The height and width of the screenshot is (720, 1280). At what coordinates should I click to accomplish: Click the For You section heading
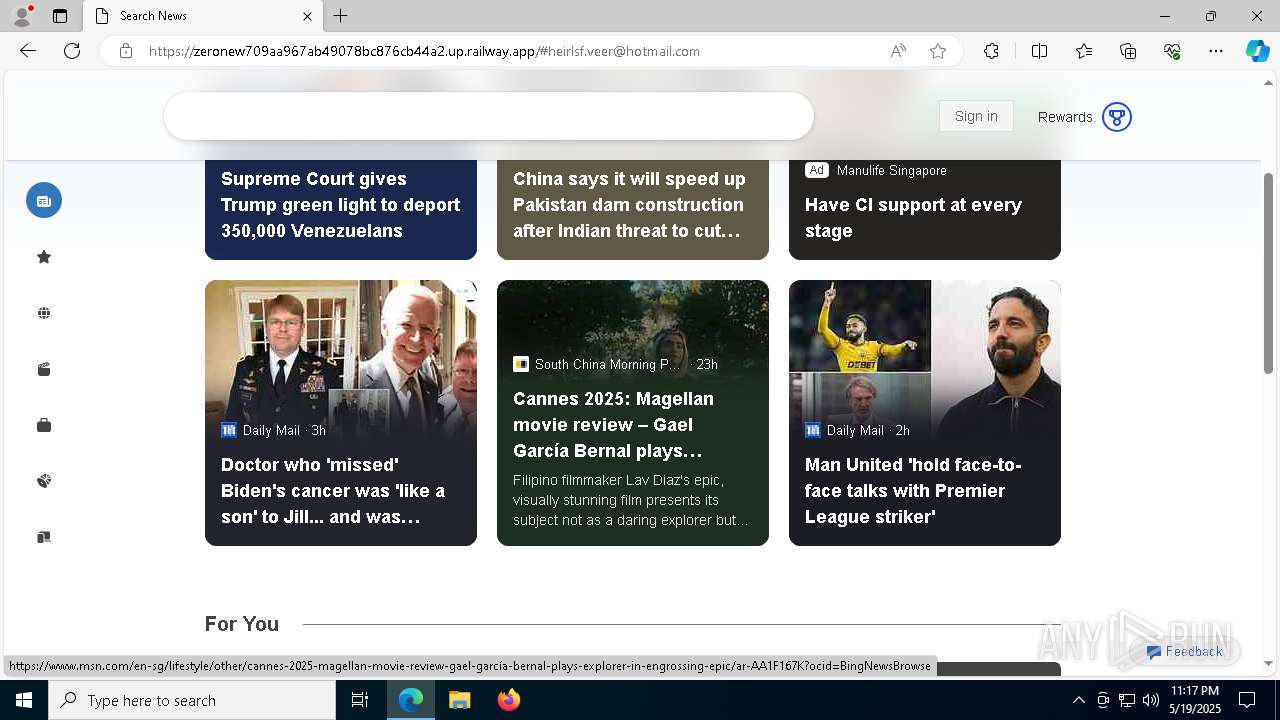(x=242, y=624)
